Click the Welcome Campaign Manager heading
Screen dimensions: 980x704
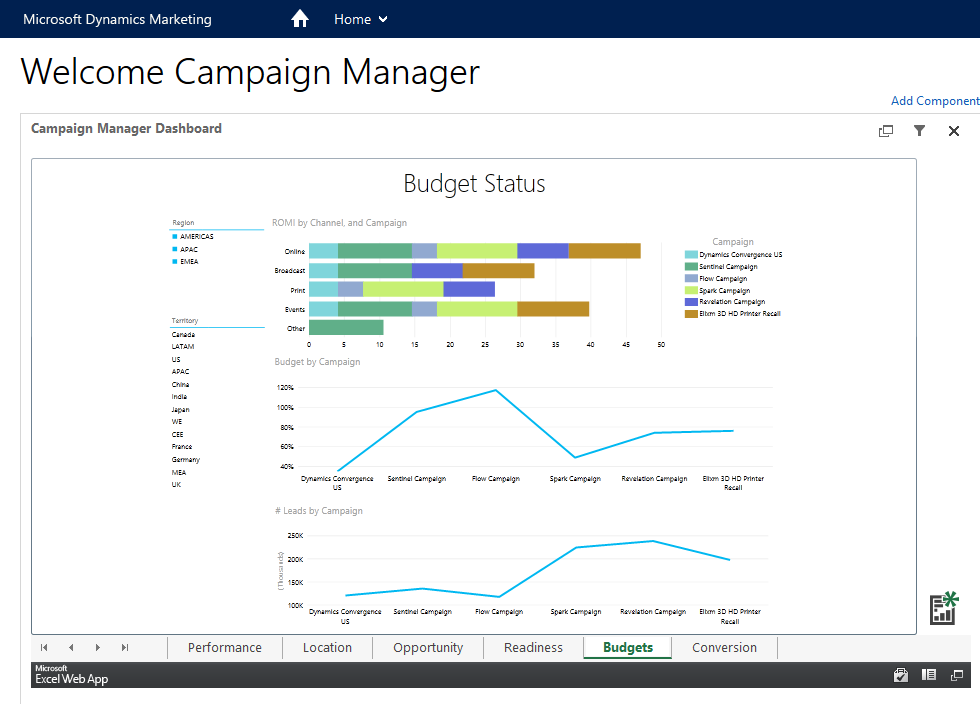(250, 72)
